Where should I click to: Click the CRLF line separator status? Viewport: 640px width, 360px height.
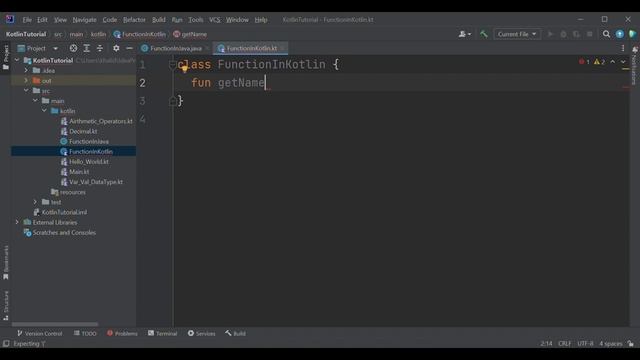(x=564, y=344)
